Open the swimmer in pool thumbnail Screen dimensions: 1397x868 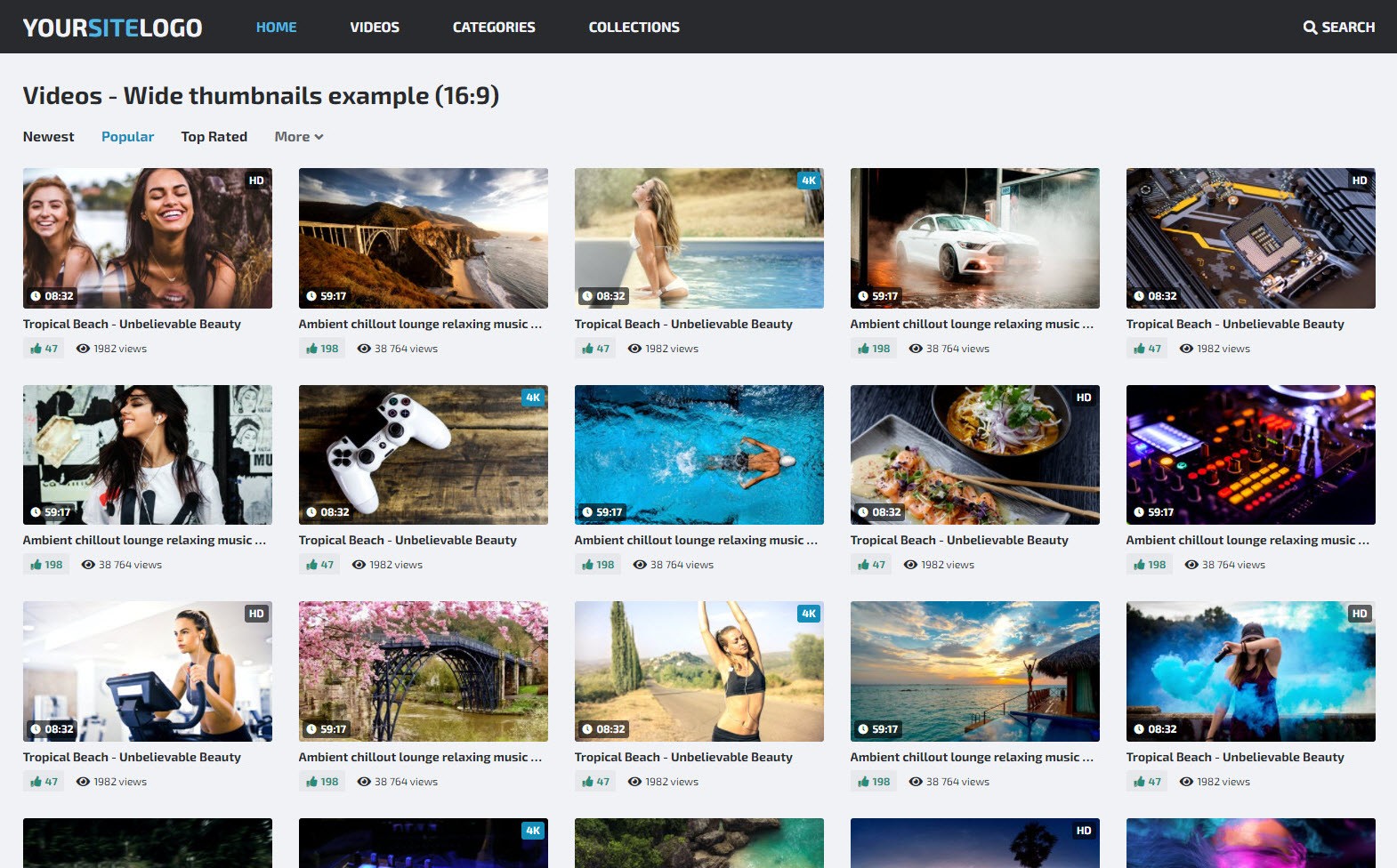(699, 454)
